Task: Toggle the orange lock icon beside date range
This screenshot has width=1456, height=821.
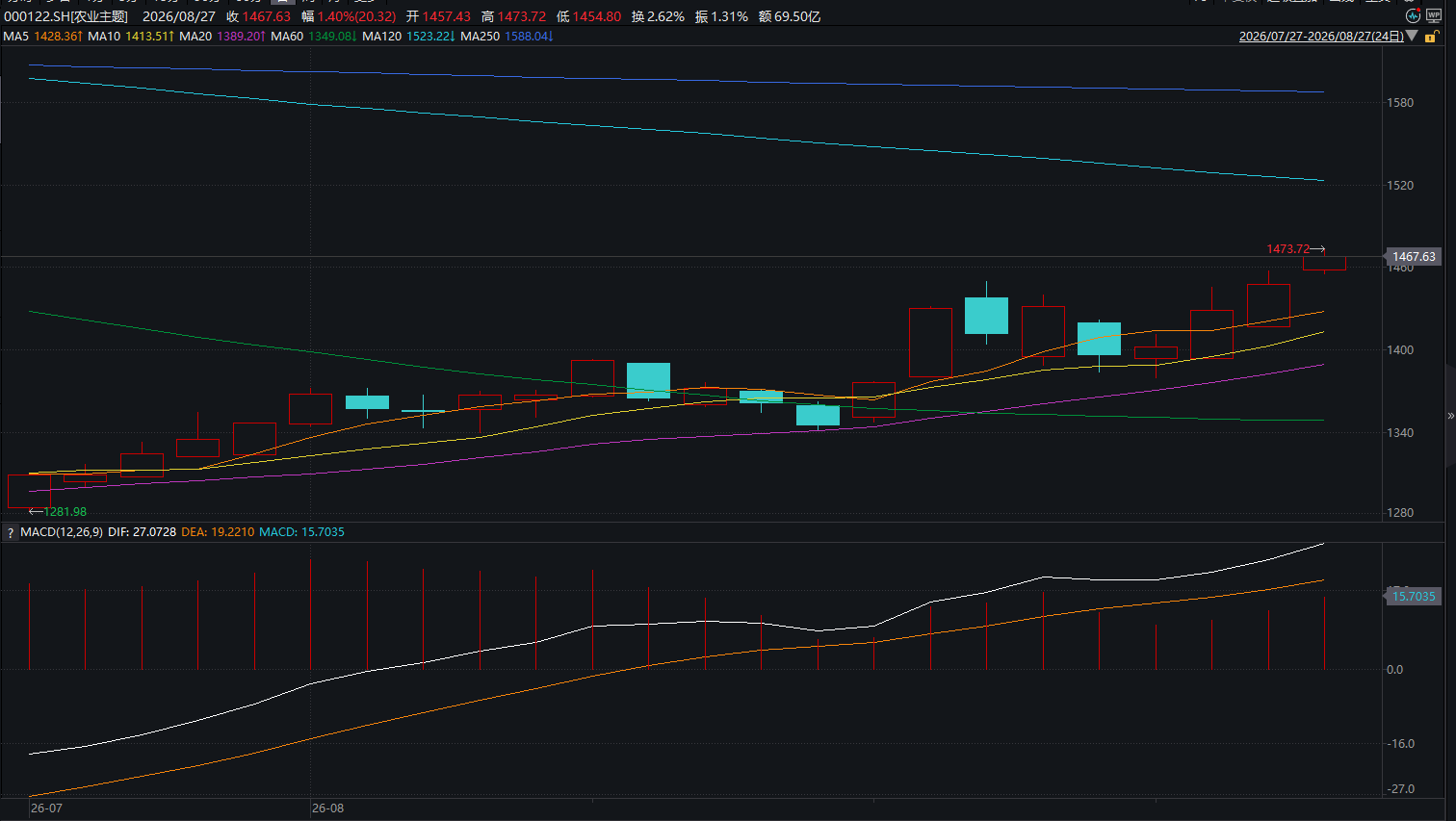Action: pyautogui.click(x=1431, y=37)
